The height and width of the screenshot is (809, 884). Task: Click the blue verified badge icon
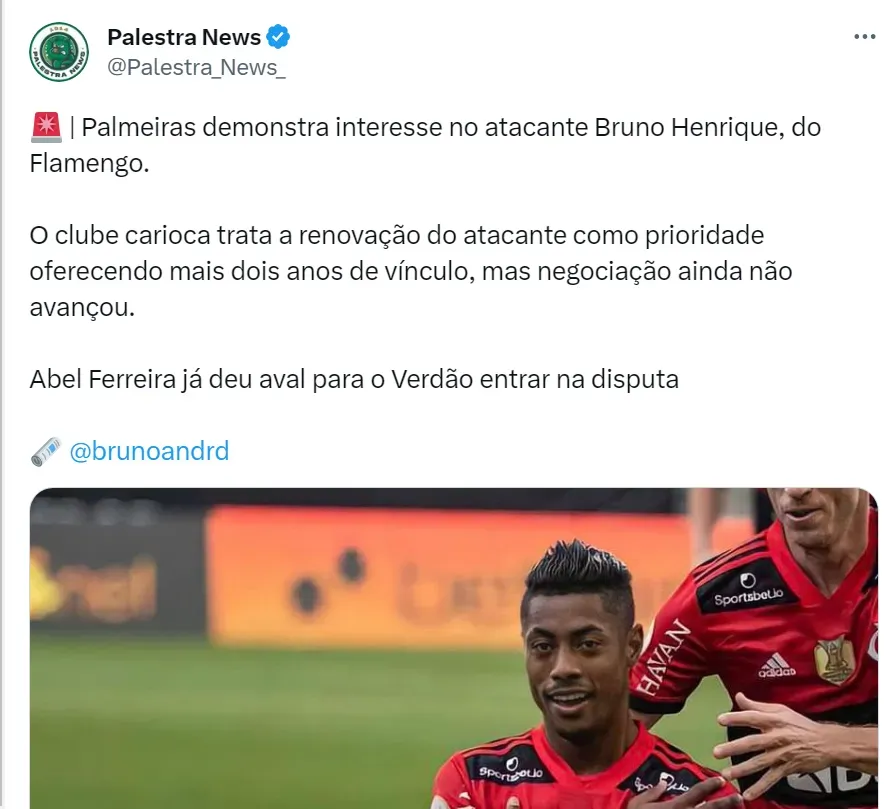pos(278,37)
